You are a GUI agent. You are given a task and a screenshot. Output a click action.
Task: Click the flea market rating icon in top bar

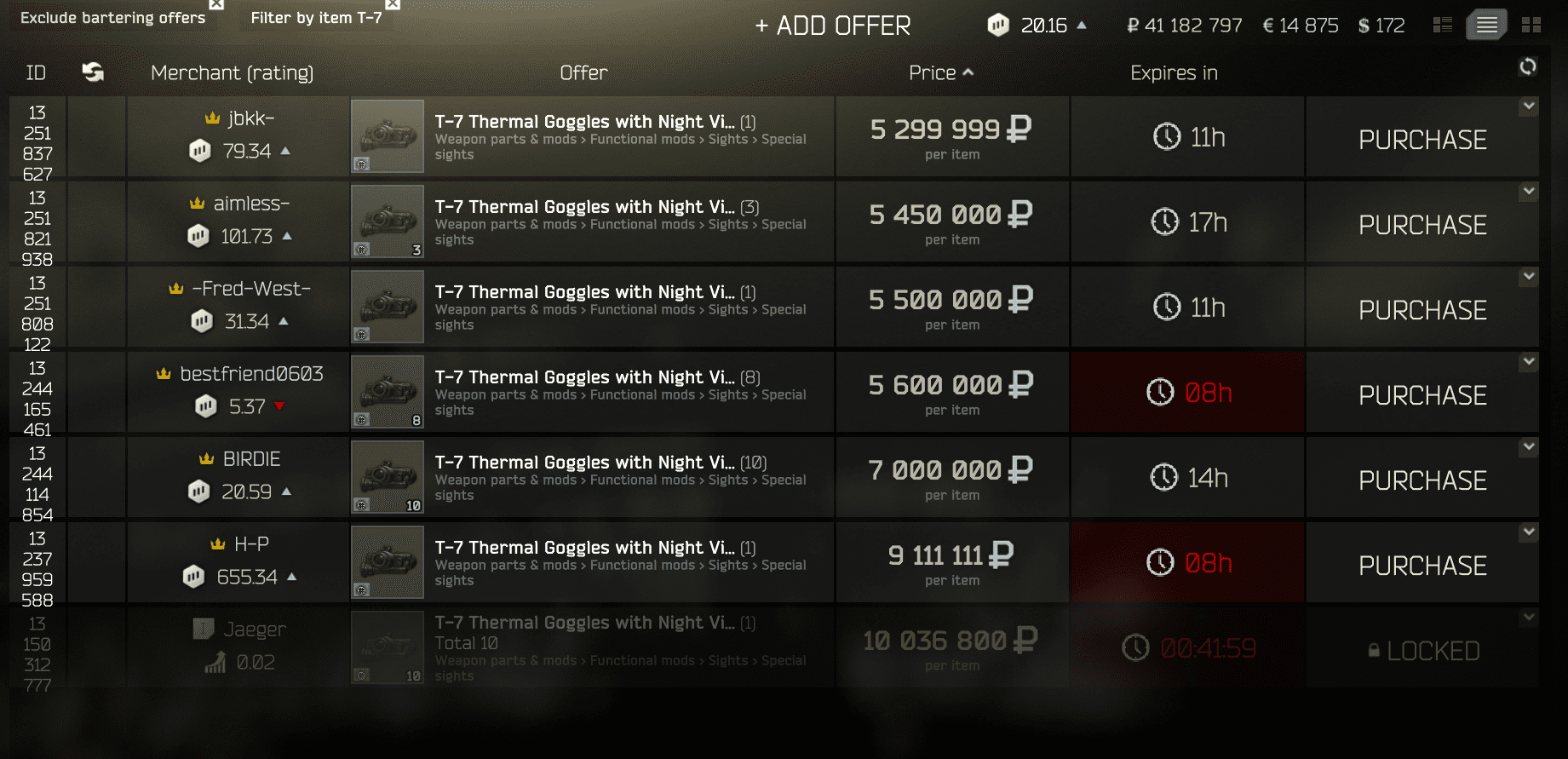coord(998,26)
